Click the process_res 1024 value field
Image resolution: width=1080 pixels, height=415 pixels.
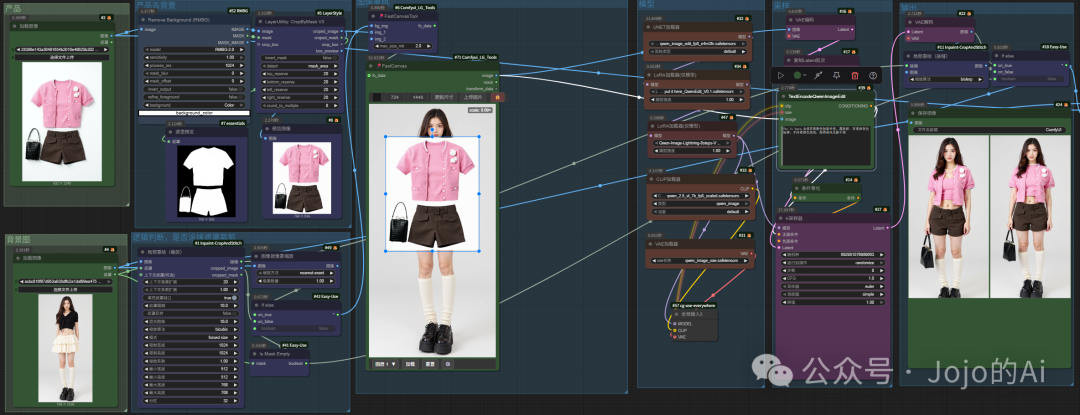pyautogui.click(x=194, y=65)
